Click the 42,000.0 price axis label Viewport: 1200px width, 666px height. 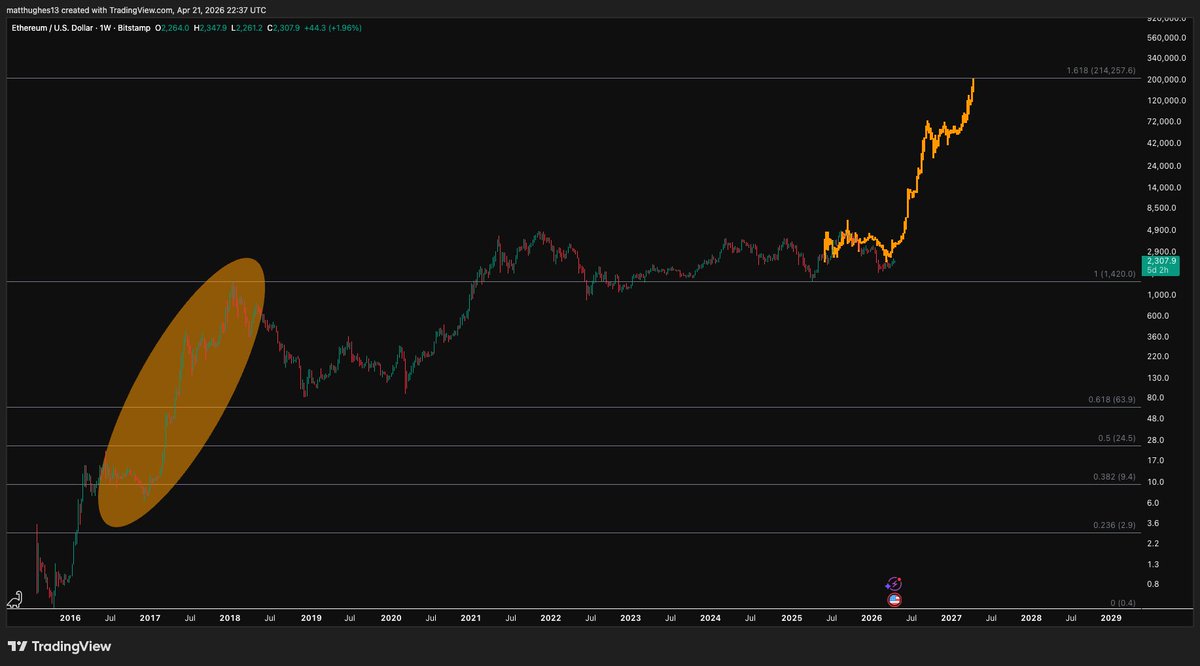pos(1163,143)
